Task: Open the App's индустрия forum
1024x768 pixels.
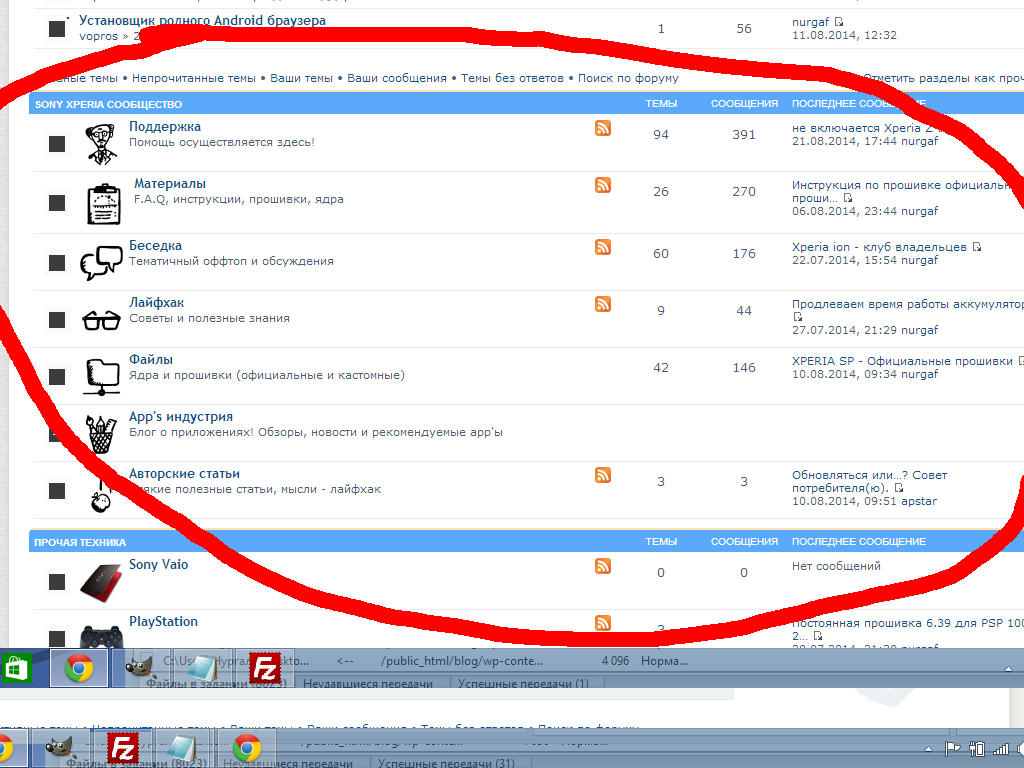Action: point(181,417)
